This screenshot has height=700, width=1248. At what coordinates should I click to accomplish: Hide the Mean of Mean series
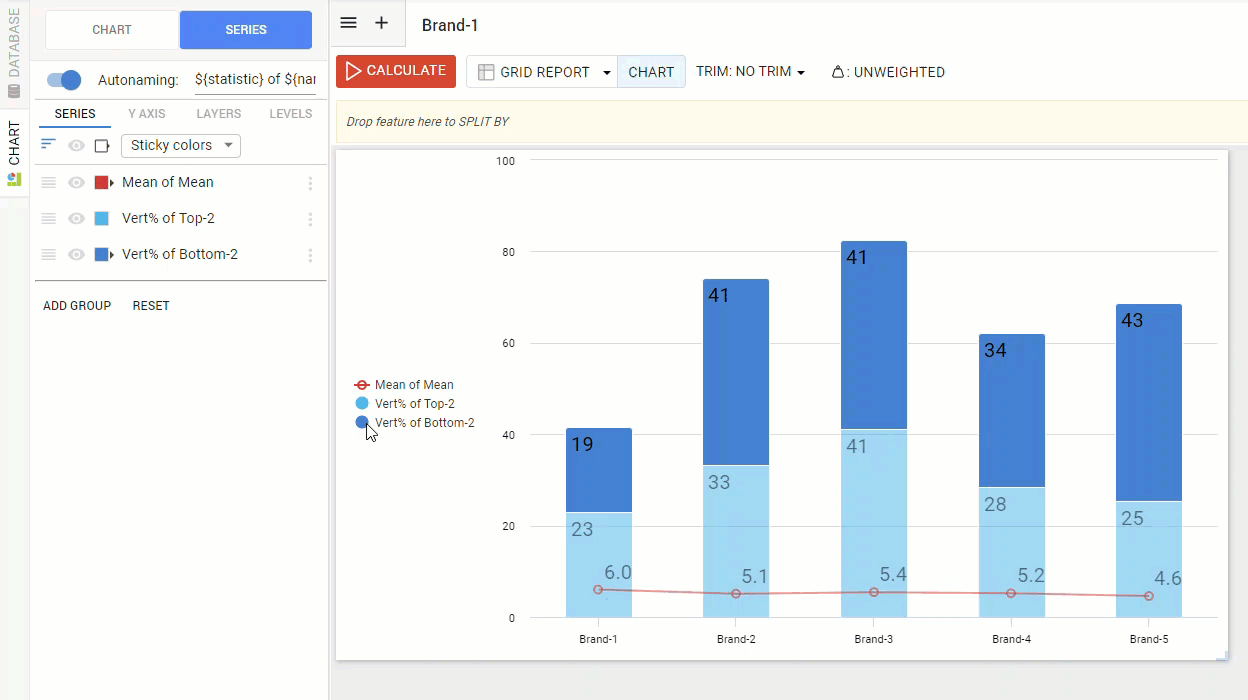coord(76,183)
